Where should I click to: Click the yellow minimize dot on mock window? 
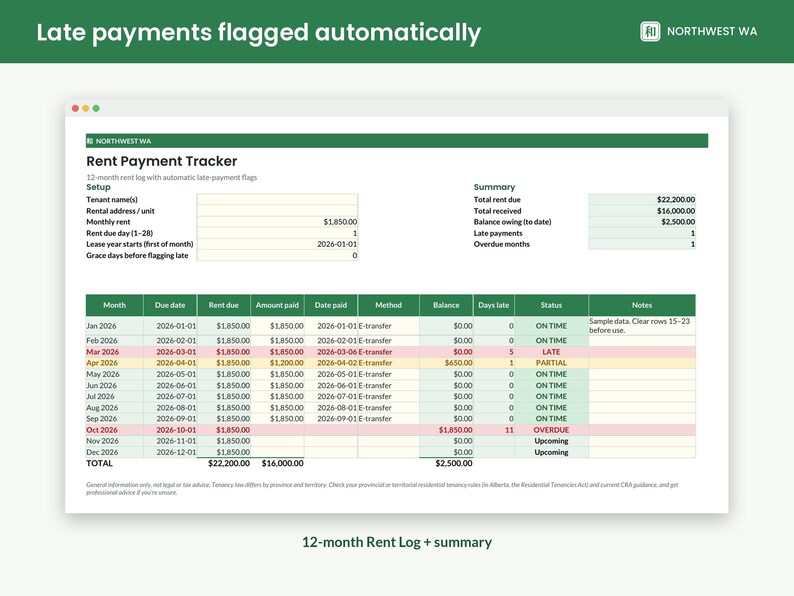coord(86,108)
